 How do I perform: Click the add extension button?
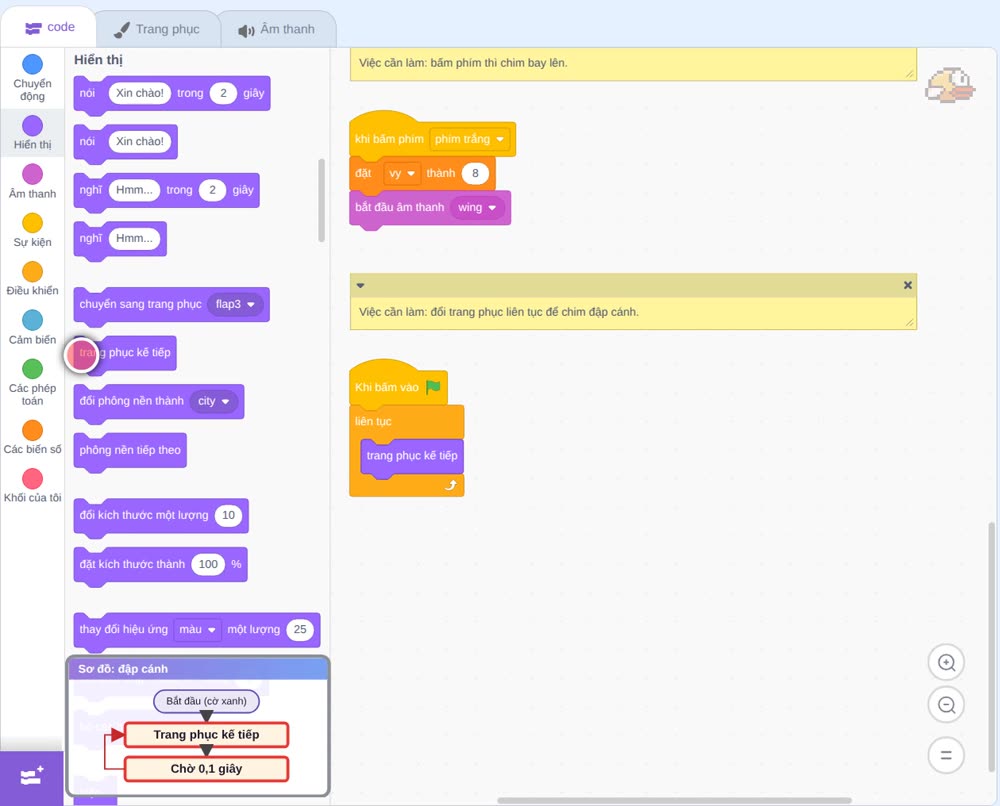pyautogui.click(x=32, y=777)
